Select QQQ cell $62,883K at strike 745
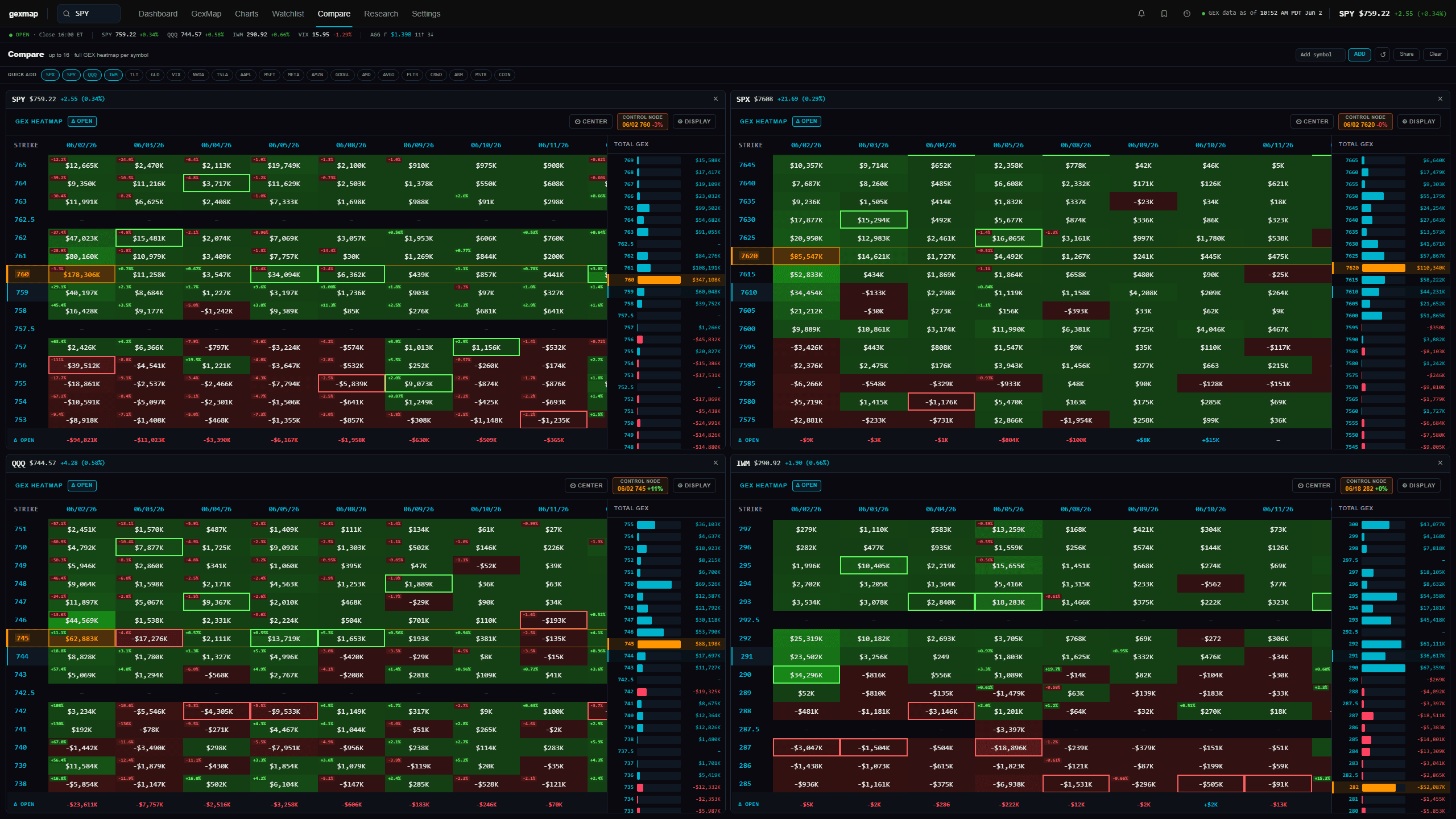This screenshot has height=819, width=1456. [x=82, y=638]
